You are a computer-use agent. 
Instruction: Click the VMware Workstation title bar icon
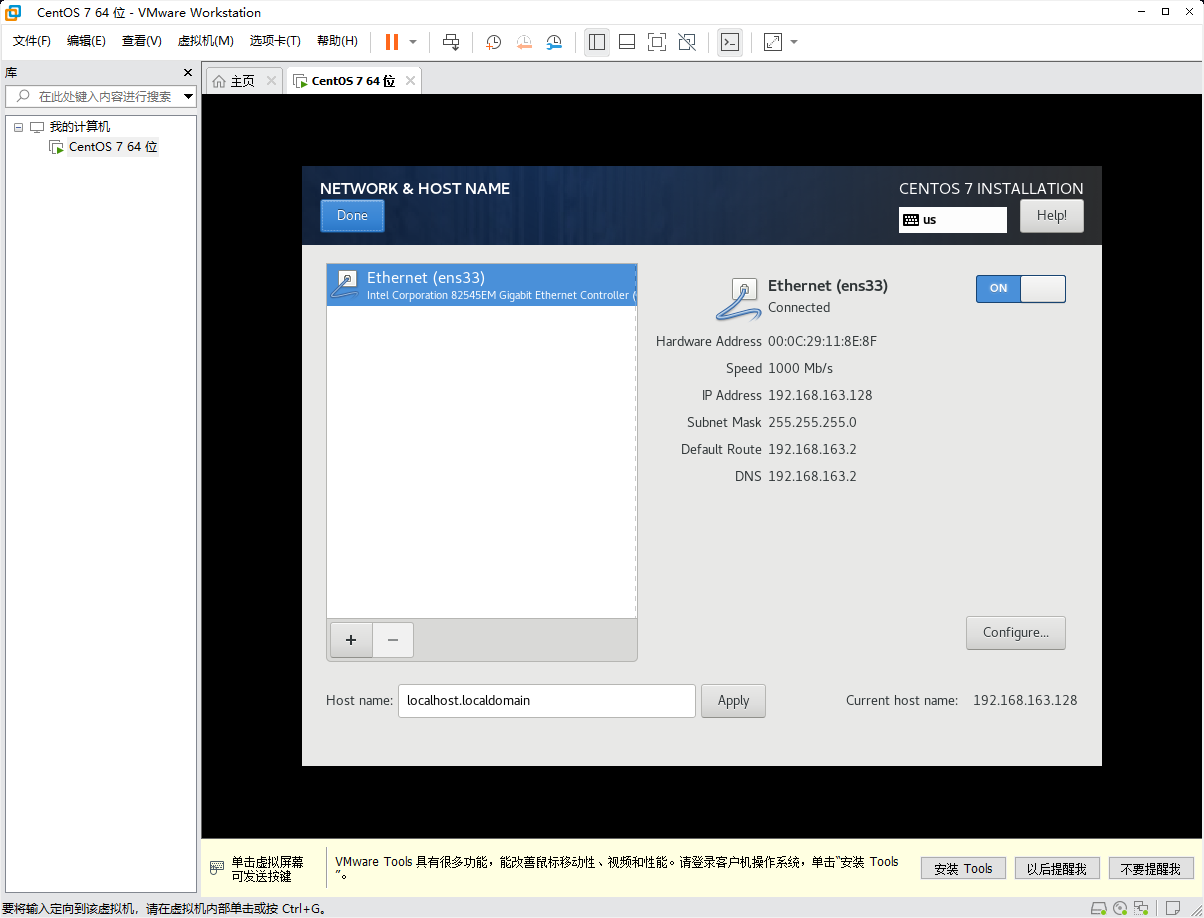[13, 12]
